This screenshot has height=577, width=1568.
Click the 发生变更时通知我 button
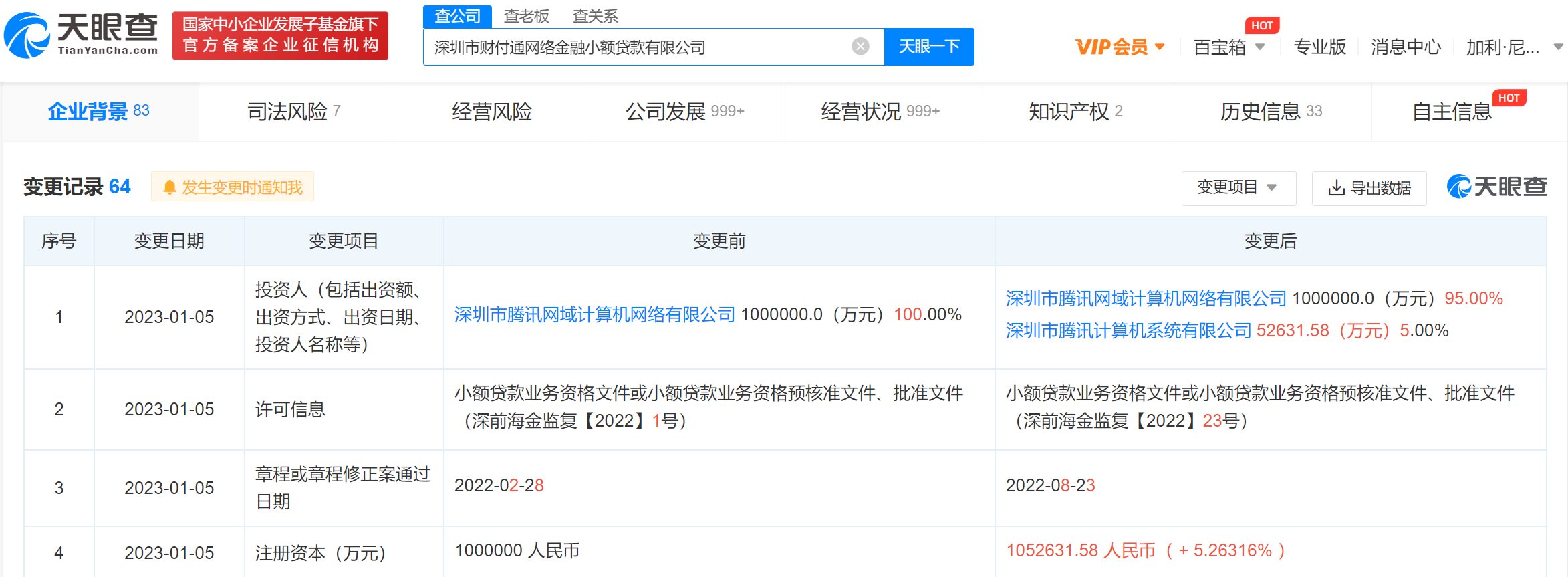click(233, 187)
